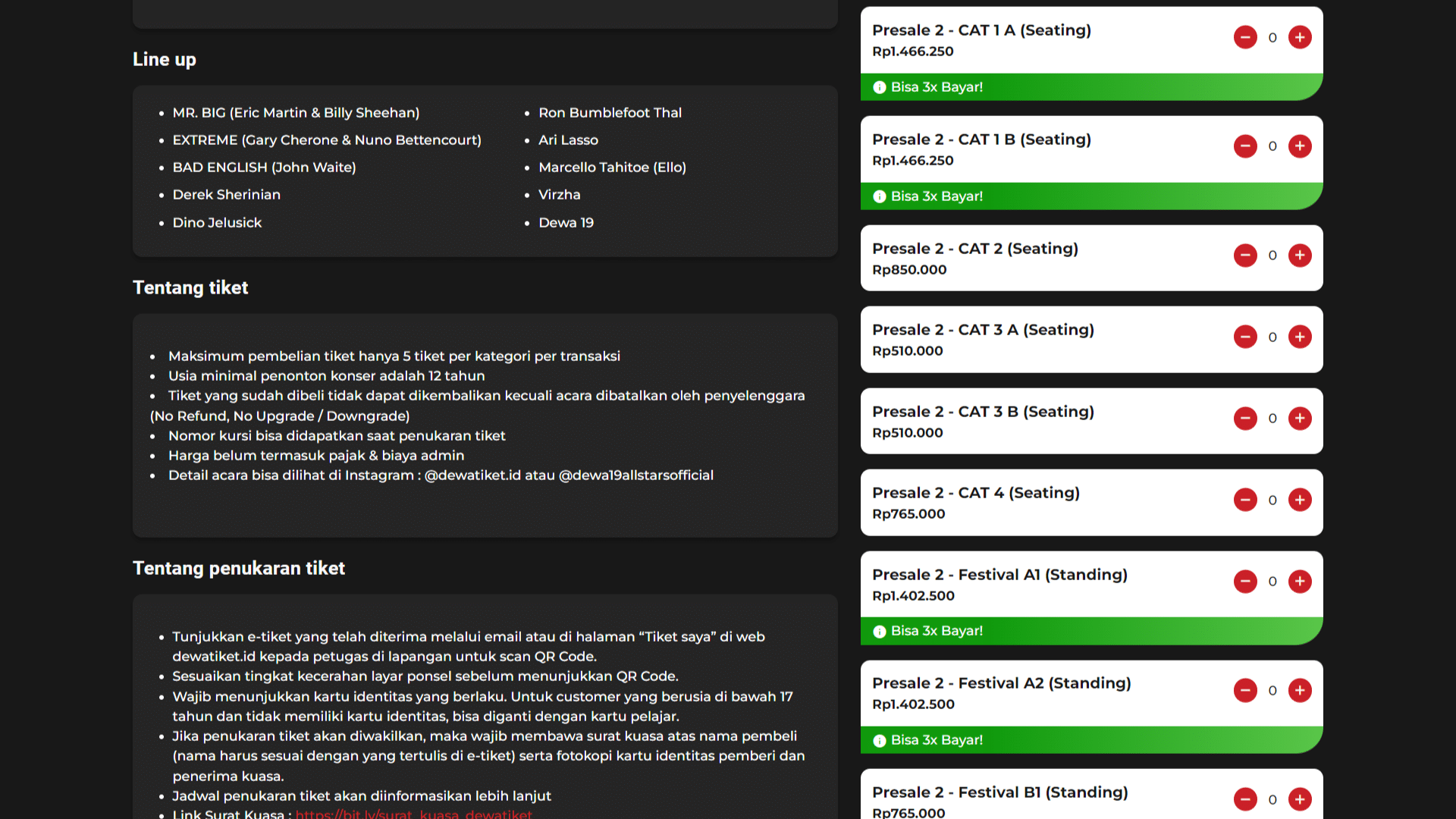This screenshot has height=819, width=1456.
Task: Click plus button for CAT 2 Seating
Action: (1300, 256)
